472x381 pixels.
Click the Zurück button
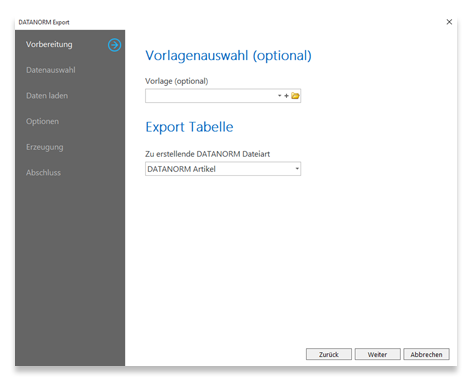[329, 354]
